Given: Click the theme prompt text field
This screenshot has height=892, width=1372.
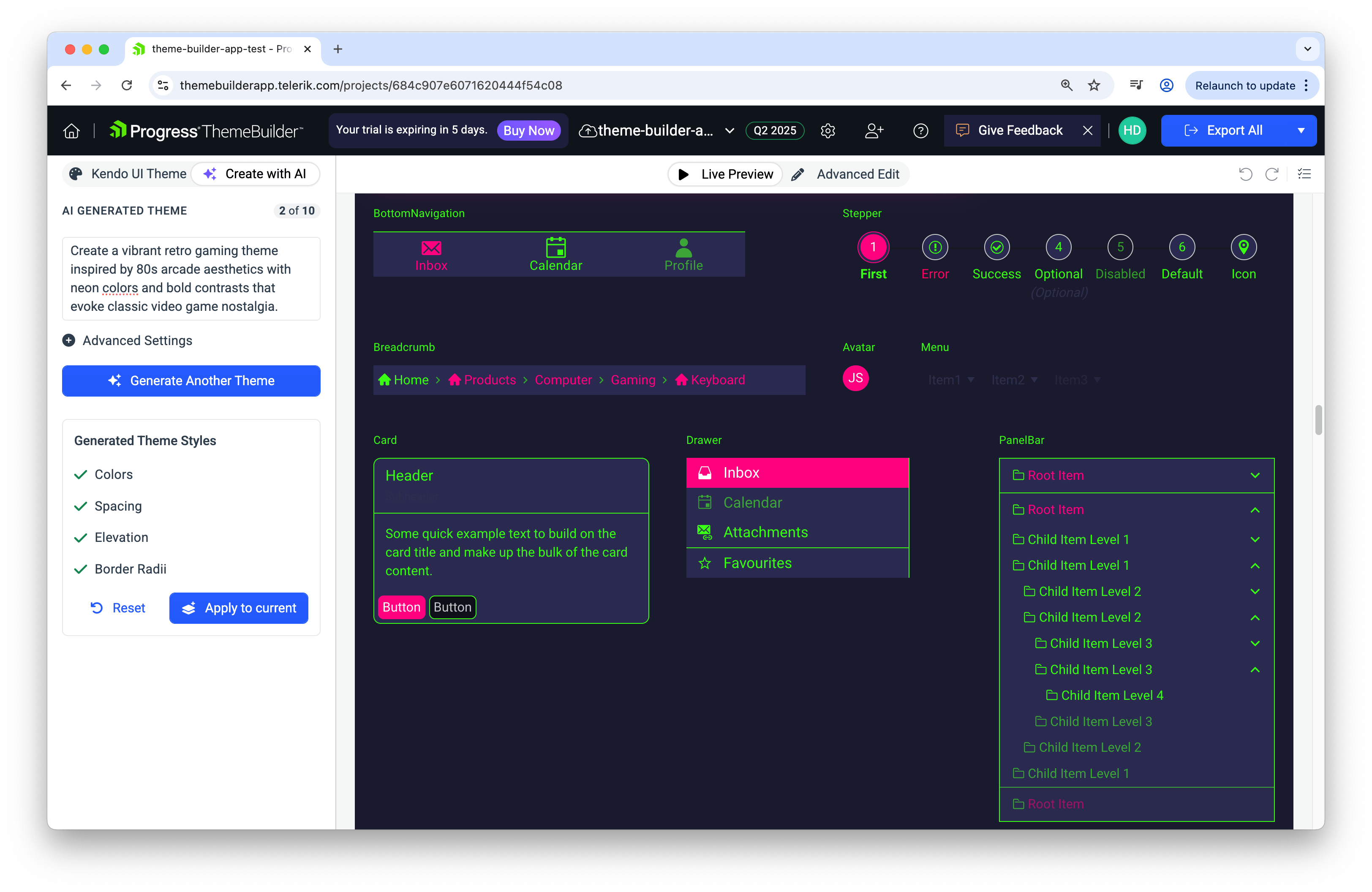Looking at the screenshot, I should [x=191, y=278].
